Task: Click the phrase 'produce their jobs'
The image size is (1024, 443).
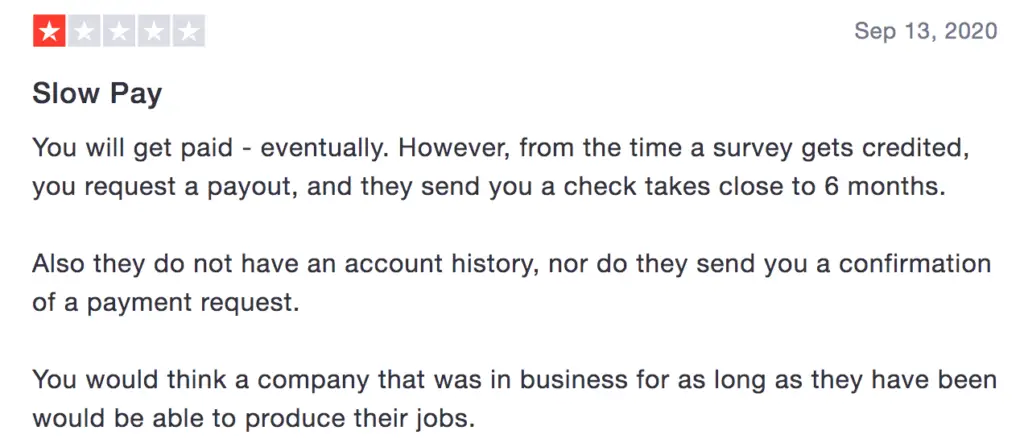Action: [357, 419]
